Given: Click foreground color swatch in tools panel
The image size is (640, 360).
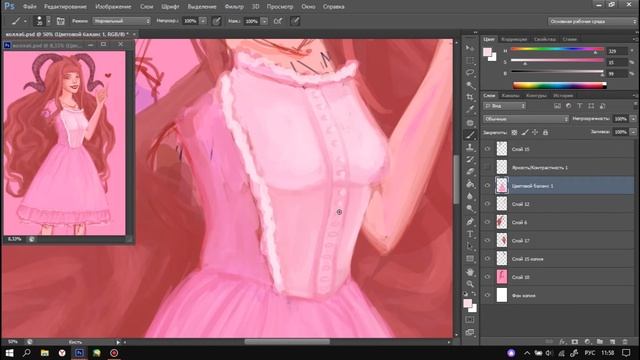Looking at the screenshot, I should coord(468,303).
